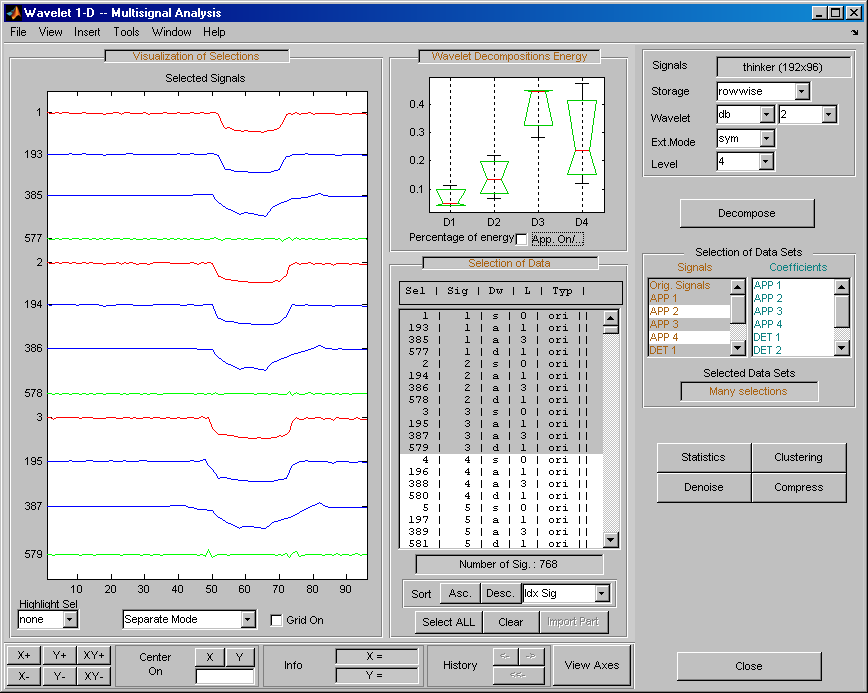Enable the Grid On checkbox
Image resolution: width=868 pixels, height=693 pixels.
(x=277, y=620)
